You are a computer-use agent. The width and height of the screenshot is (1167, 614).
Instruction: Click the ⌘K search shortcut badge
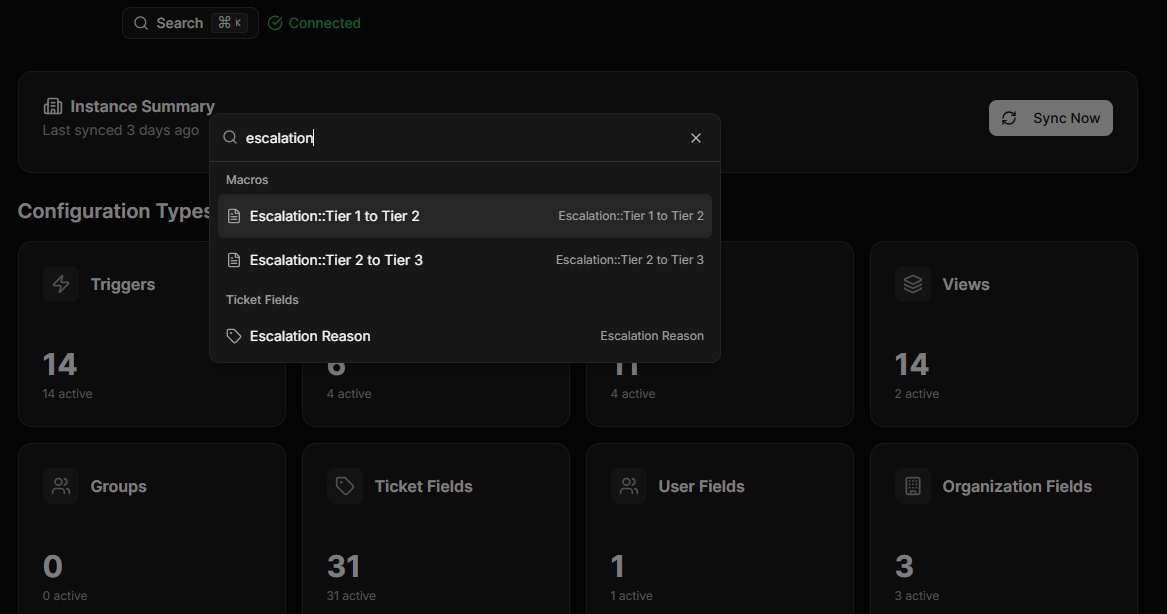(x=231, y=22)
